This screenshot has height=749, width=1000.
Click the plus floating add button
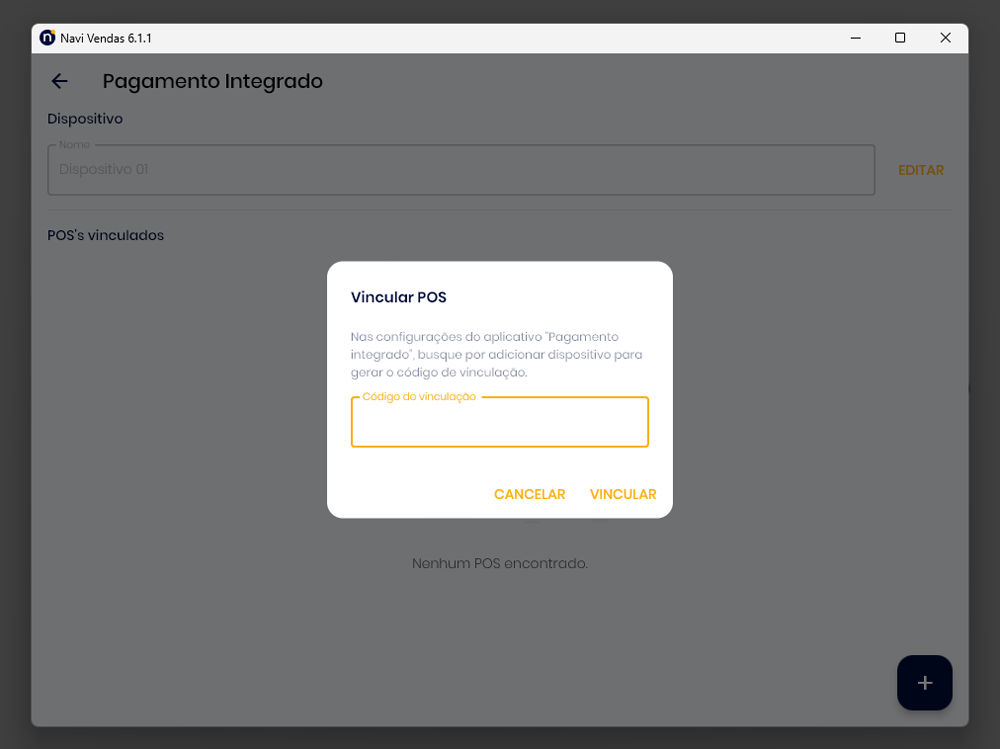(x=924, y=683)
